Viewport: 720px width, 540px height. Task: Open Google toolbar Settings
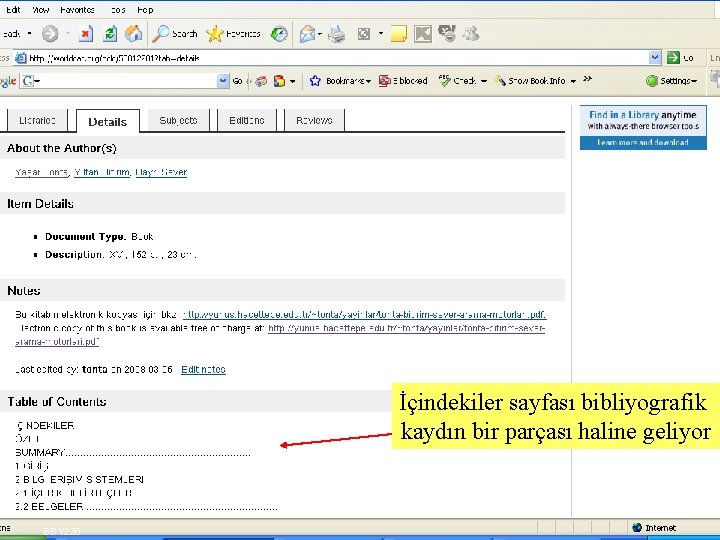pyautogui.click(x=671, y=81)
